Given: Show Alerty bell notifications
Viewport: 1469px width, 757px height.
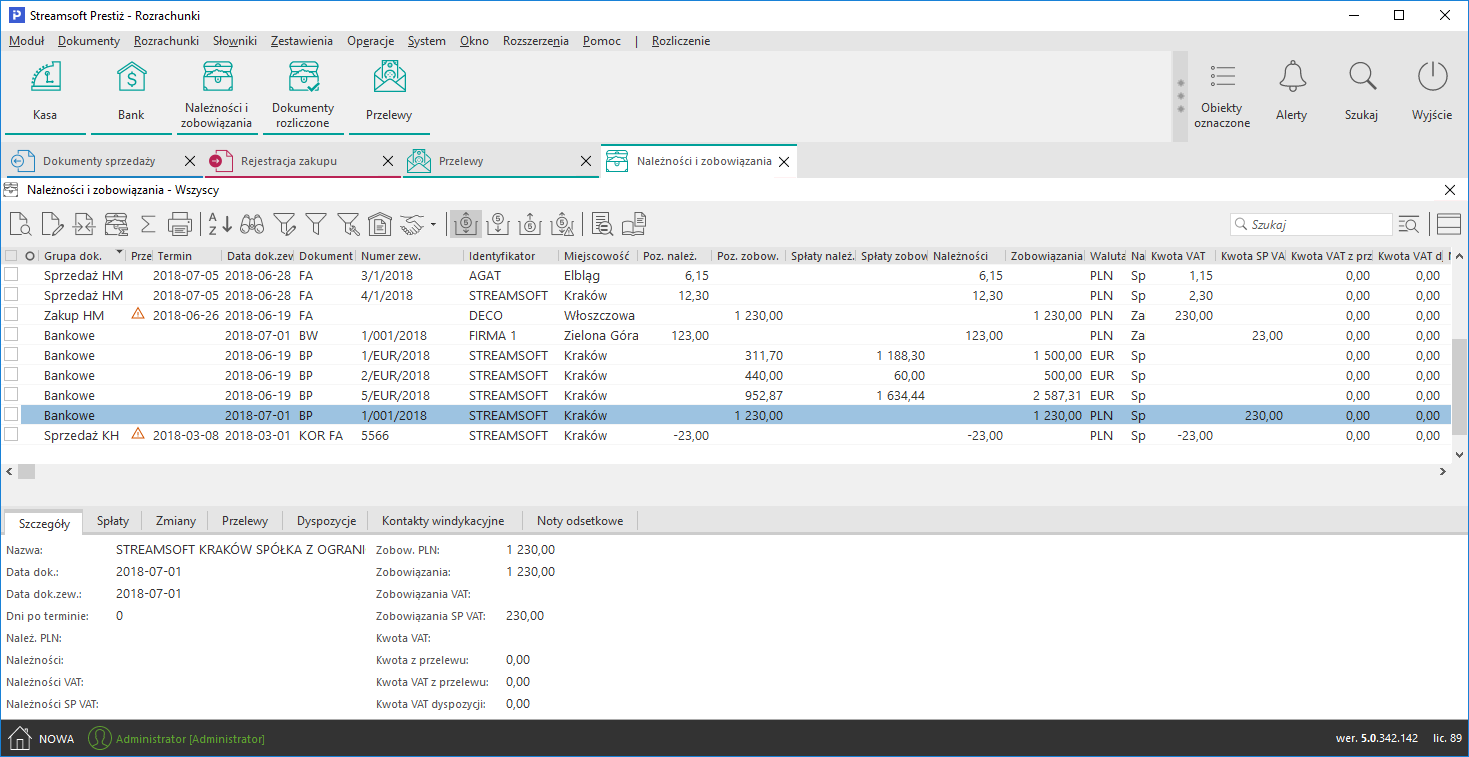Looking at the screenshot, I should (x=1292, y=91).
